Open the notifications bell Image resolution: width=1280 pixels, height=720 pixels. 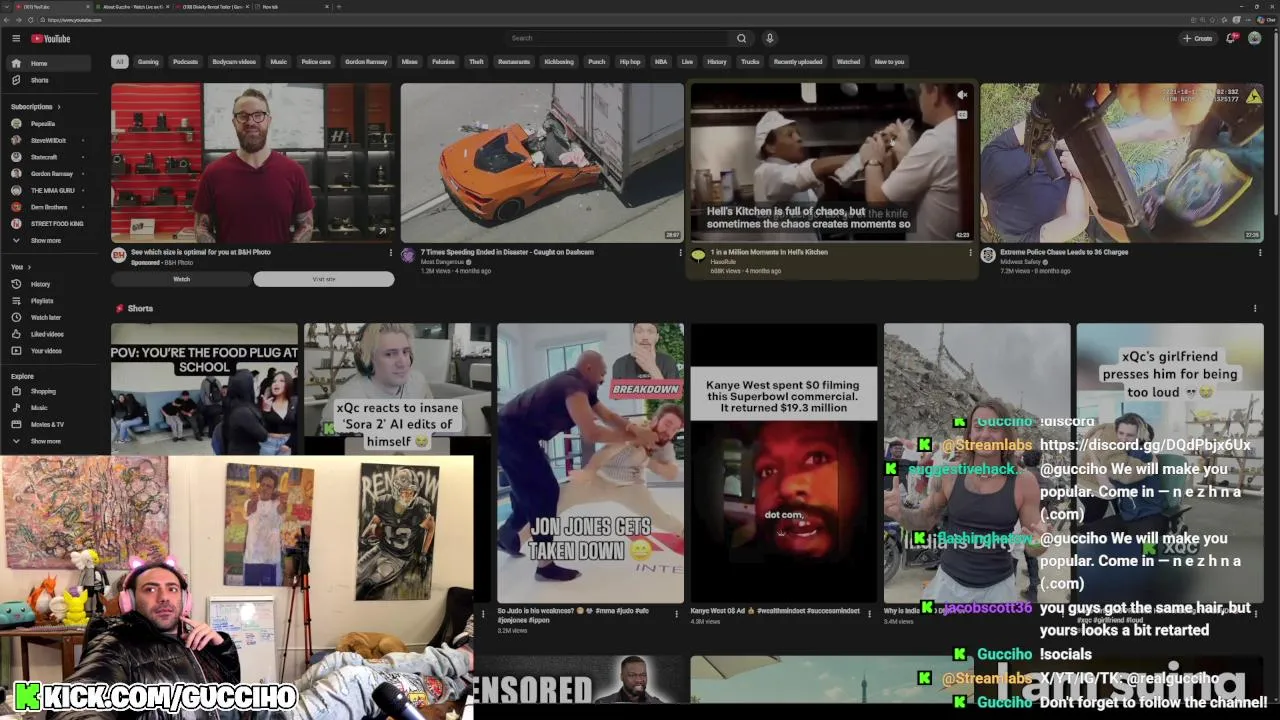(x=1231, y=38)
